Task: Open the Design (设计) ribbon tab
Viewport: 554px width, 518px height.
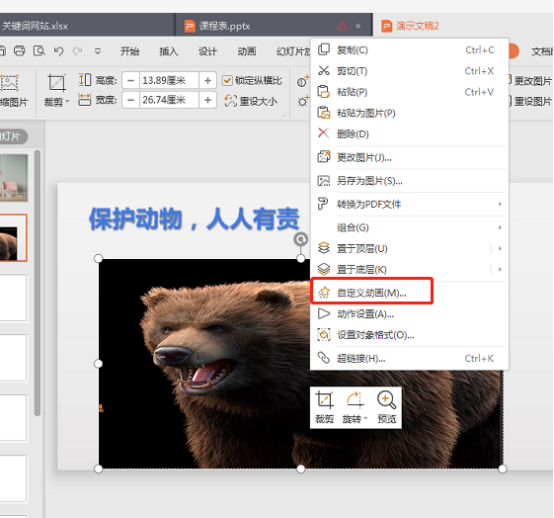Action: [207, 52]
